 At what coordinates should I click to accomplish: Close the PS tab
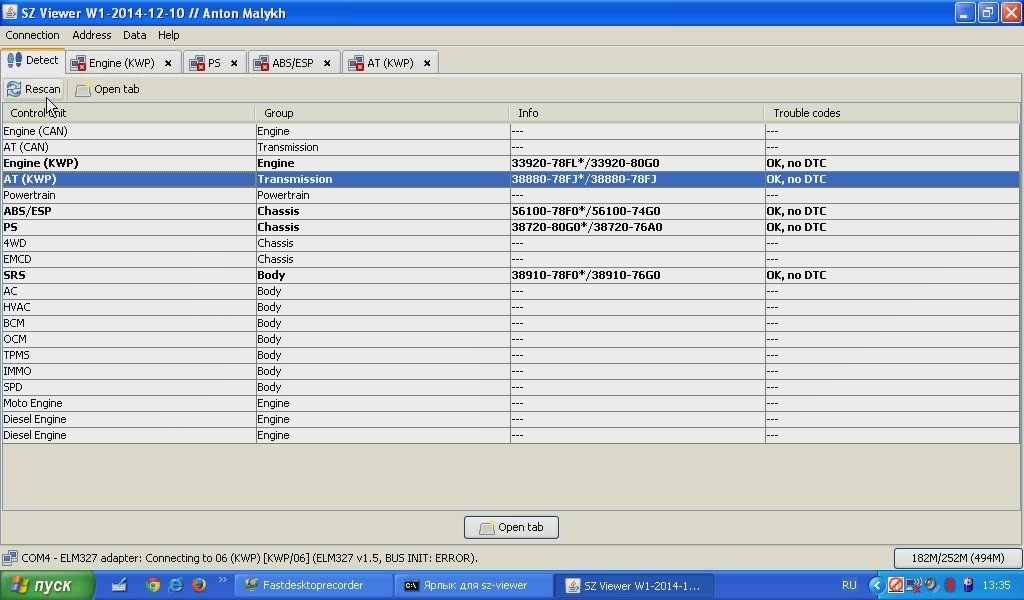[234, 63]
